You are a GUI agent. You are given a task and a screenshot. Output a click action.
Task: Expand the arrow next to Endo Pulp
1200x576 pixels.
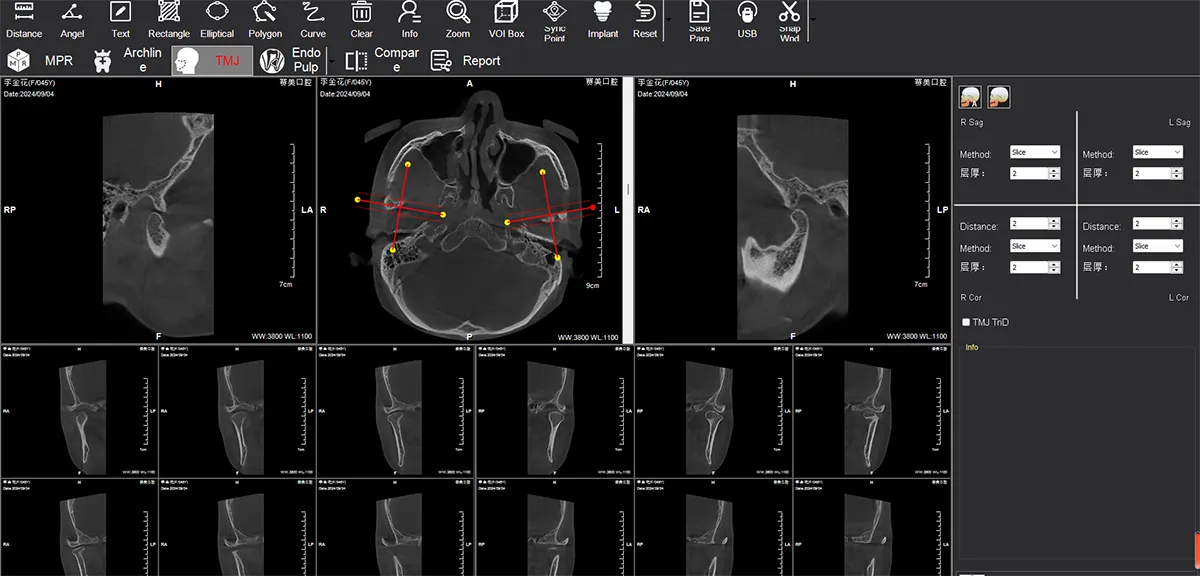point(332,61)
